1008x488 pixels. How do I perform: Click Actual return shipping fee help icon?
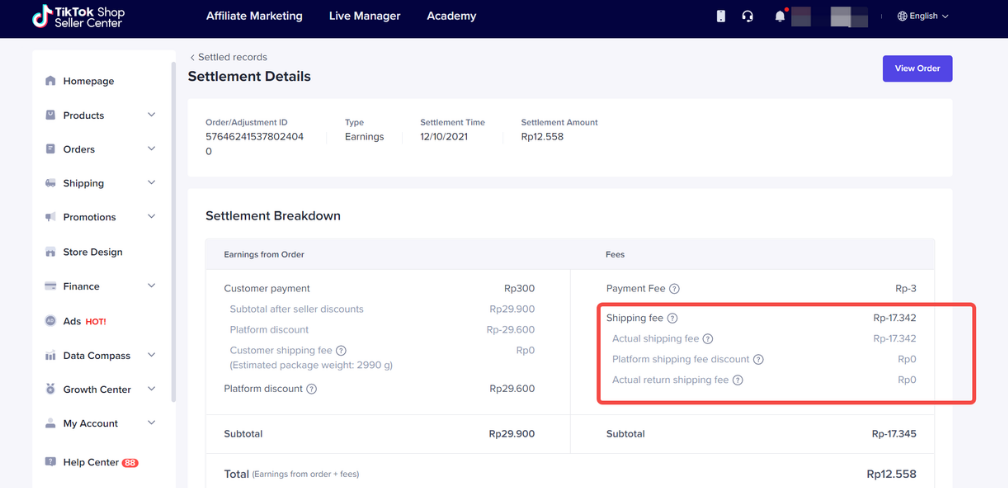[x=738, y=380]
